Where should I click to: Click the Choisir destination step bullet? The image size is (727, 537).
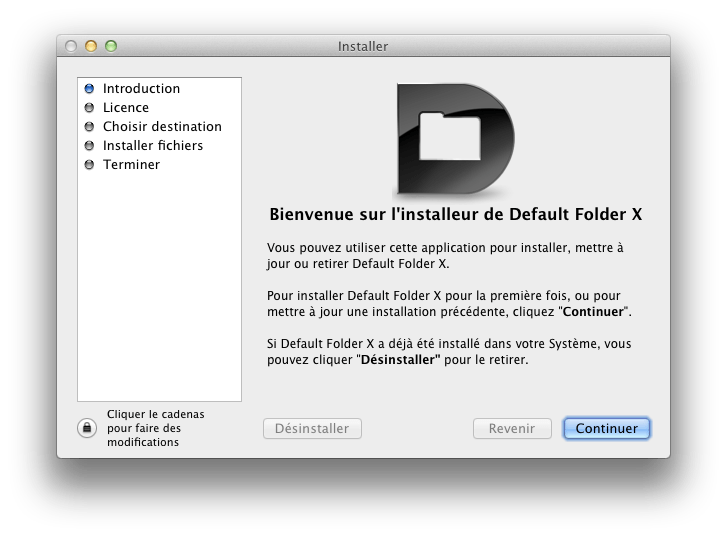(x=89, y=126)
